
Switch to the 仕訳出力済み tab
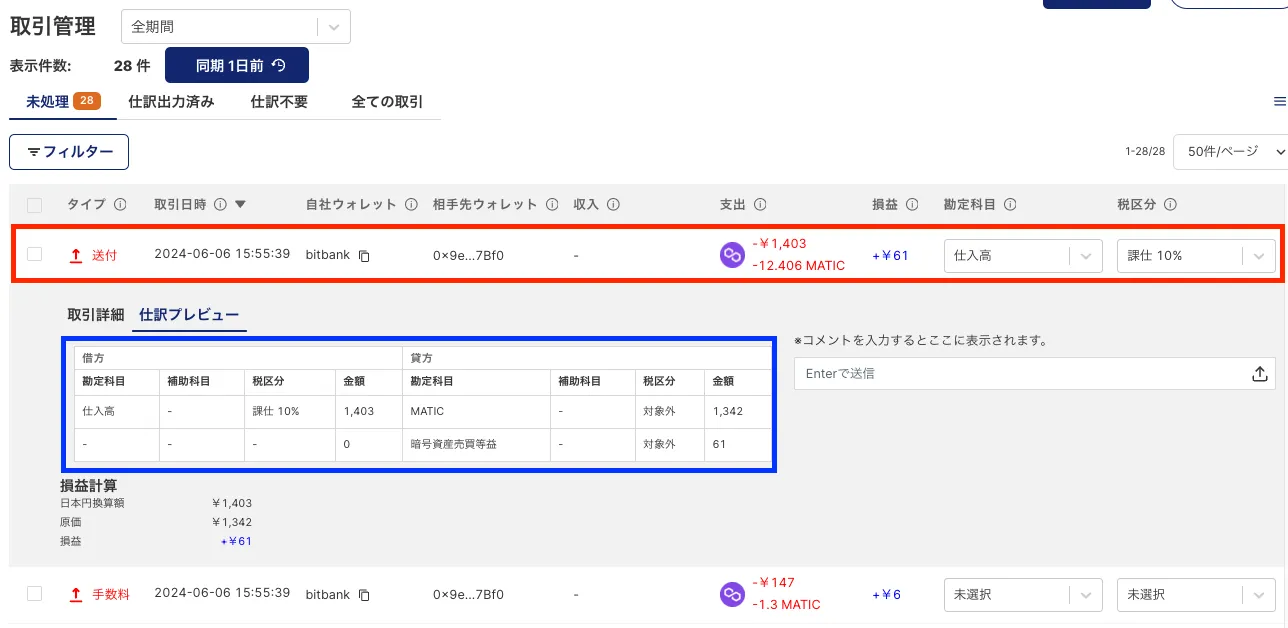pos(171,102)
